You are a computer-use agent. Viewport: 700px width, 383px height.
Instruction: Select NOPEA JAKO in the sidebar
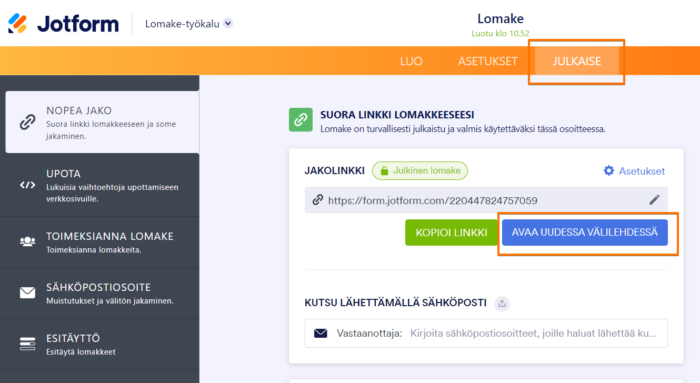point(102,122)
